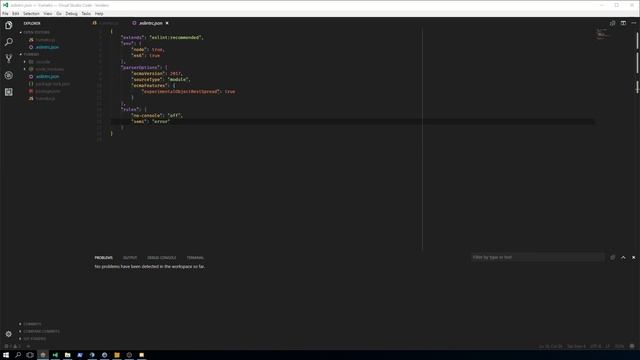
Task: Open the Debug menu
Action: click(71, 13)
